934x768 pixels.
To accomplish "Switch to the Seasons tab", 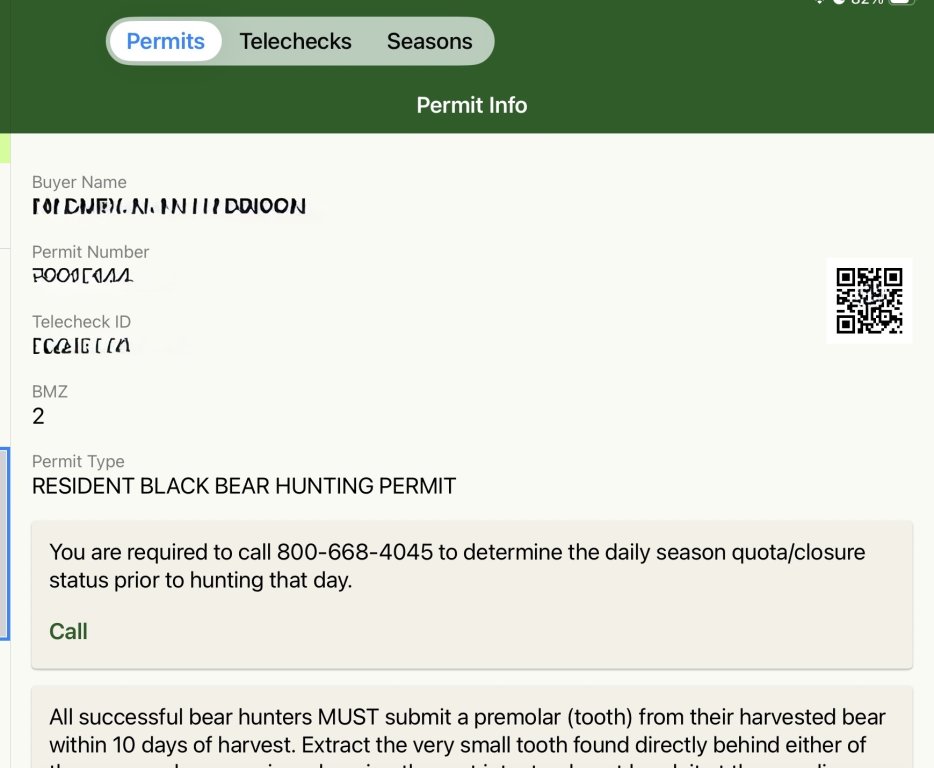I will (x=429, y=41).
